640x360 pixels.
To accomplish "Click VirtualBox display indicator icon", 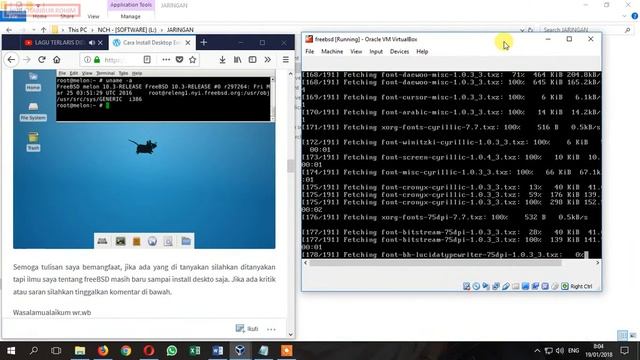I will (525, 286).
